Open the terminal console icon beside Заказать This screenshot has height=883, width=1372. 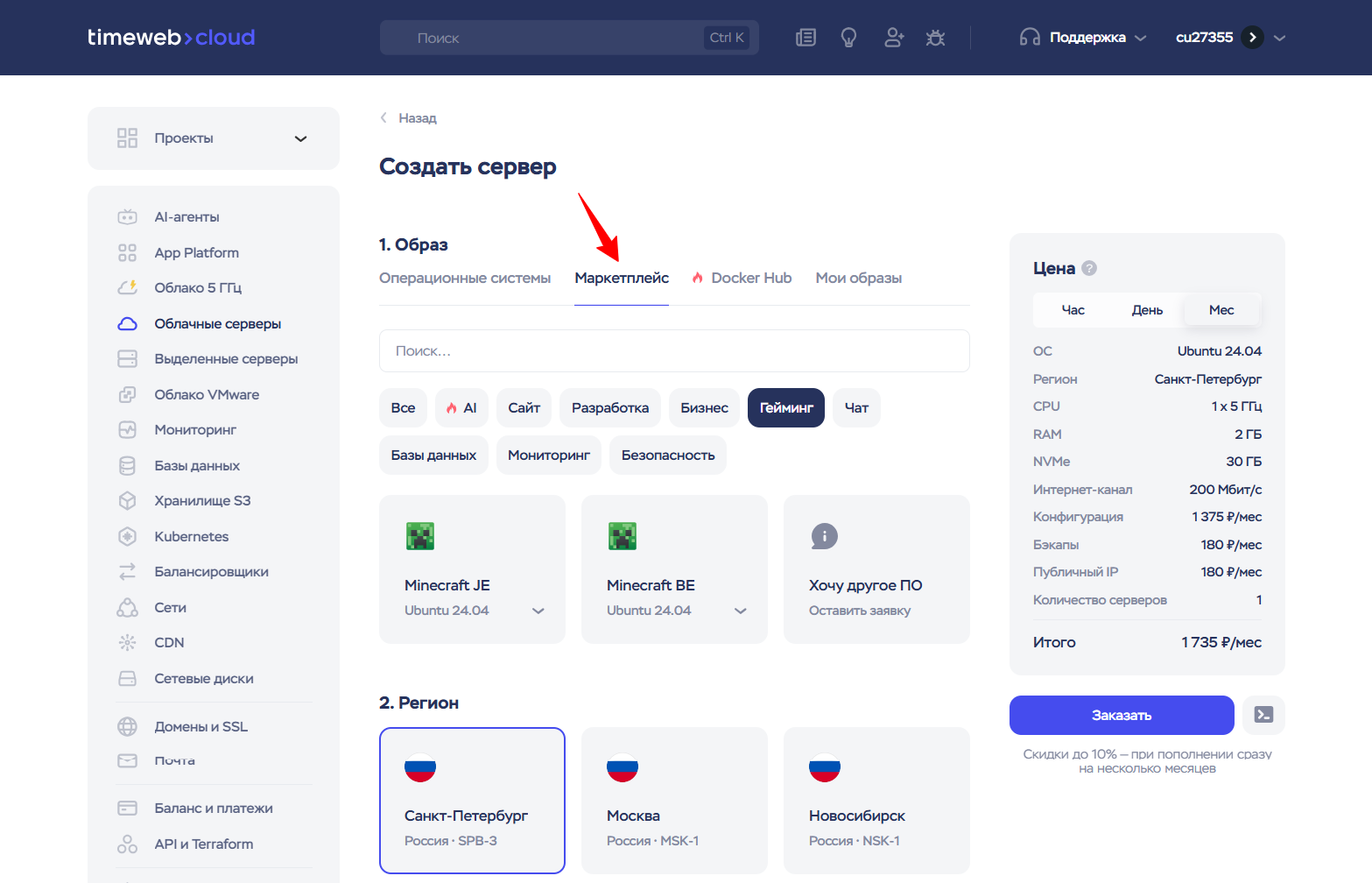1263,715
